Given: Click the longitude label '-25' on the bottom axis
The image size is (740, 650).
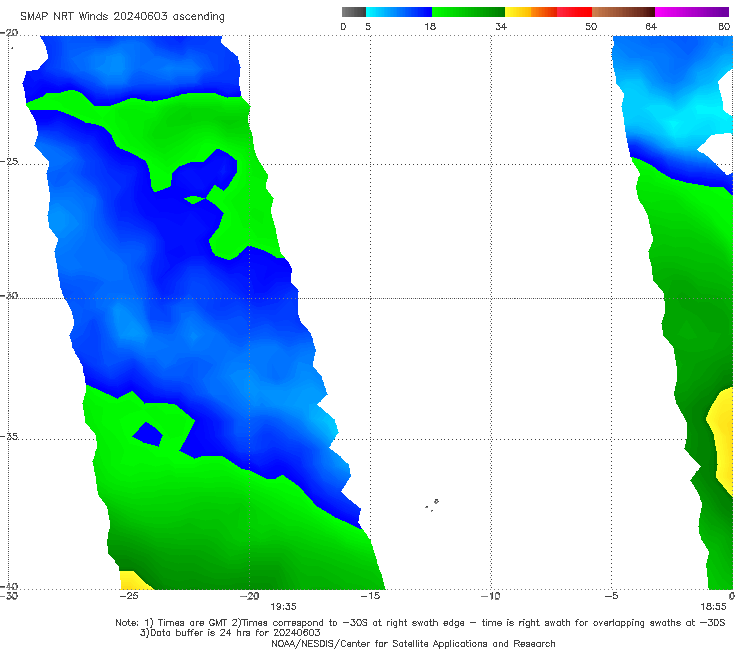Looking at the screenshot, I should (128, 596).
